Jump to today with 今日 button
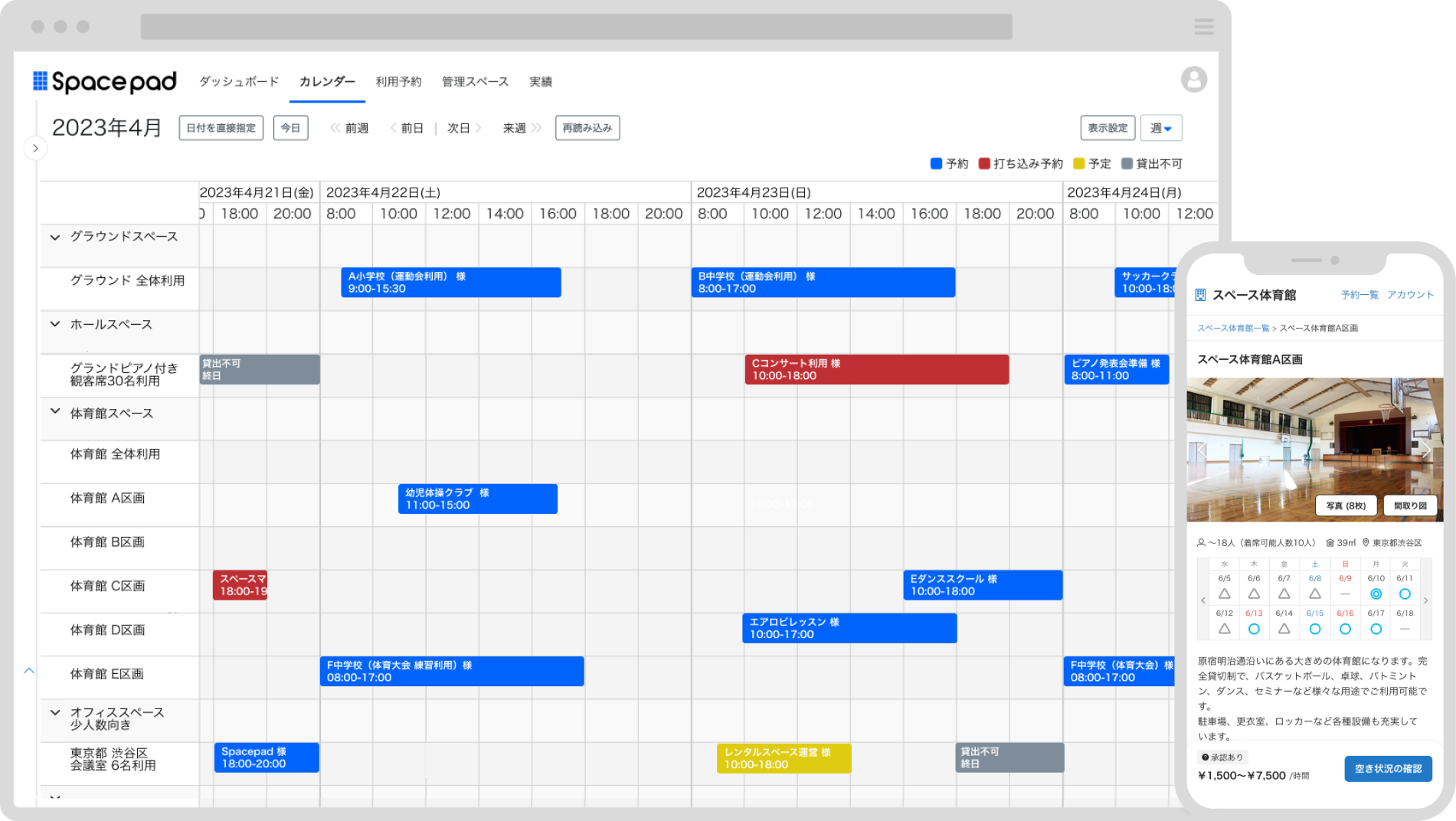 pos(290,128)
